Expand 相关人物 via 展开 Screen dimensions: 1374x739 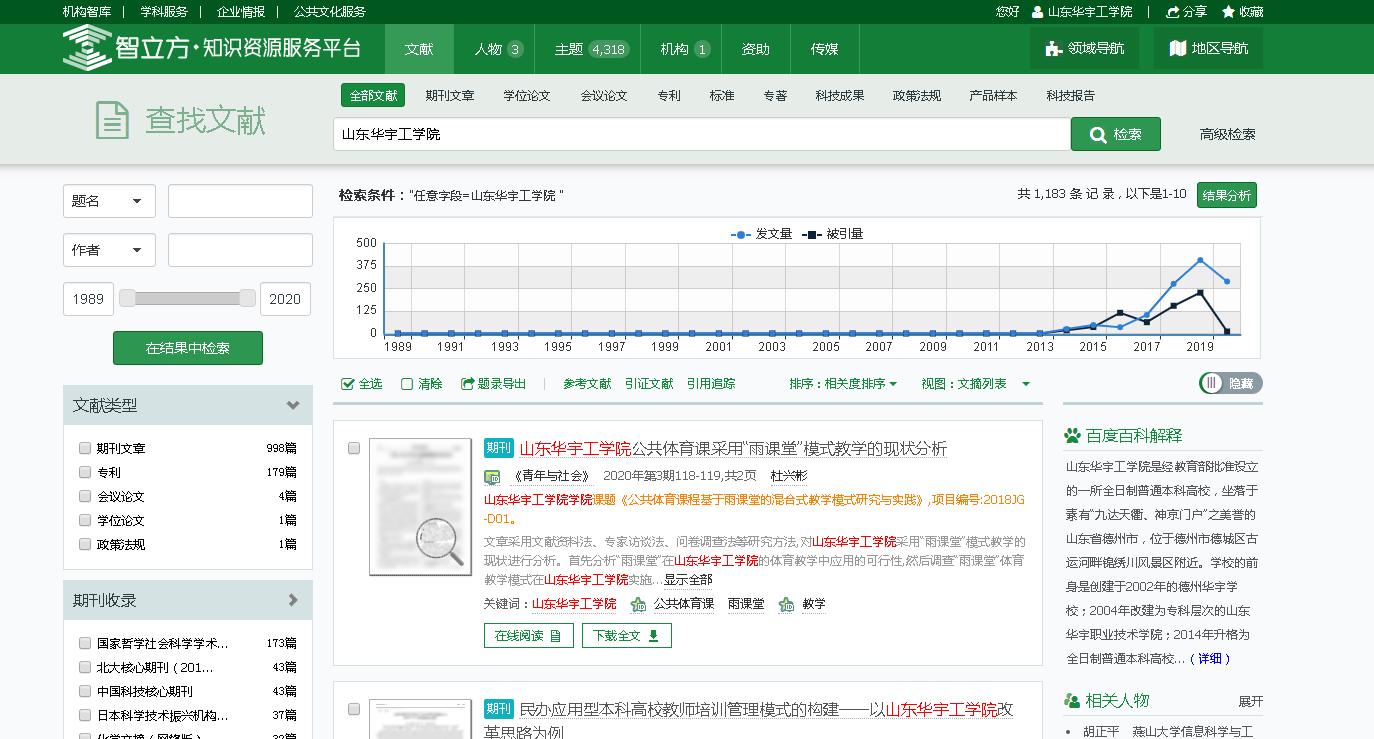[1251, 701]
